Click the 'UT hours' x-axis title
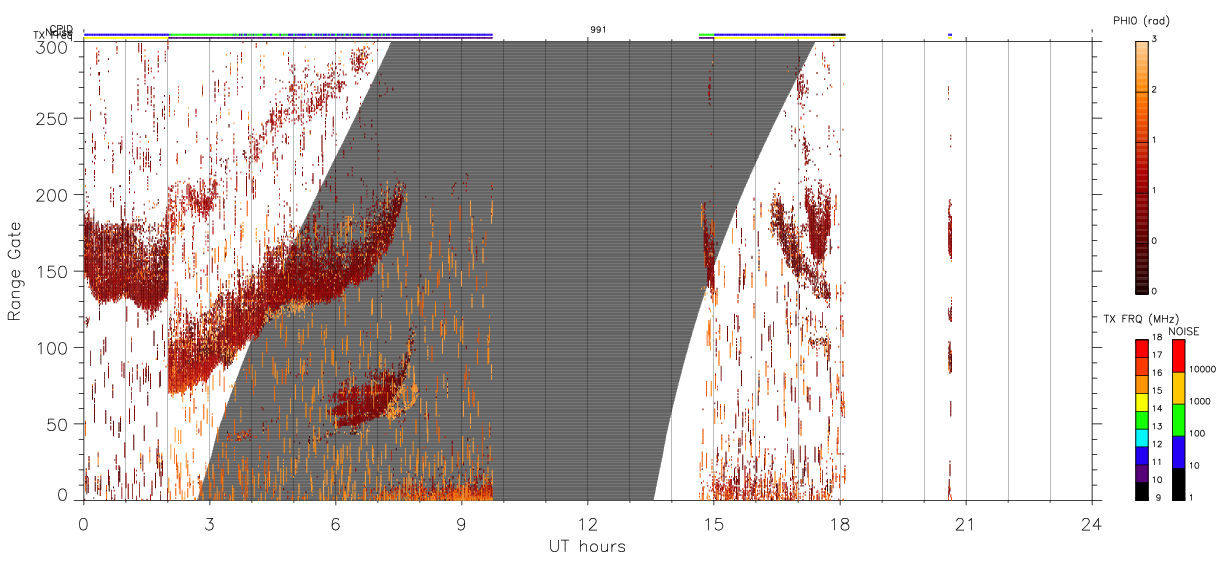 pyautogui.click(x=587, y=546)
